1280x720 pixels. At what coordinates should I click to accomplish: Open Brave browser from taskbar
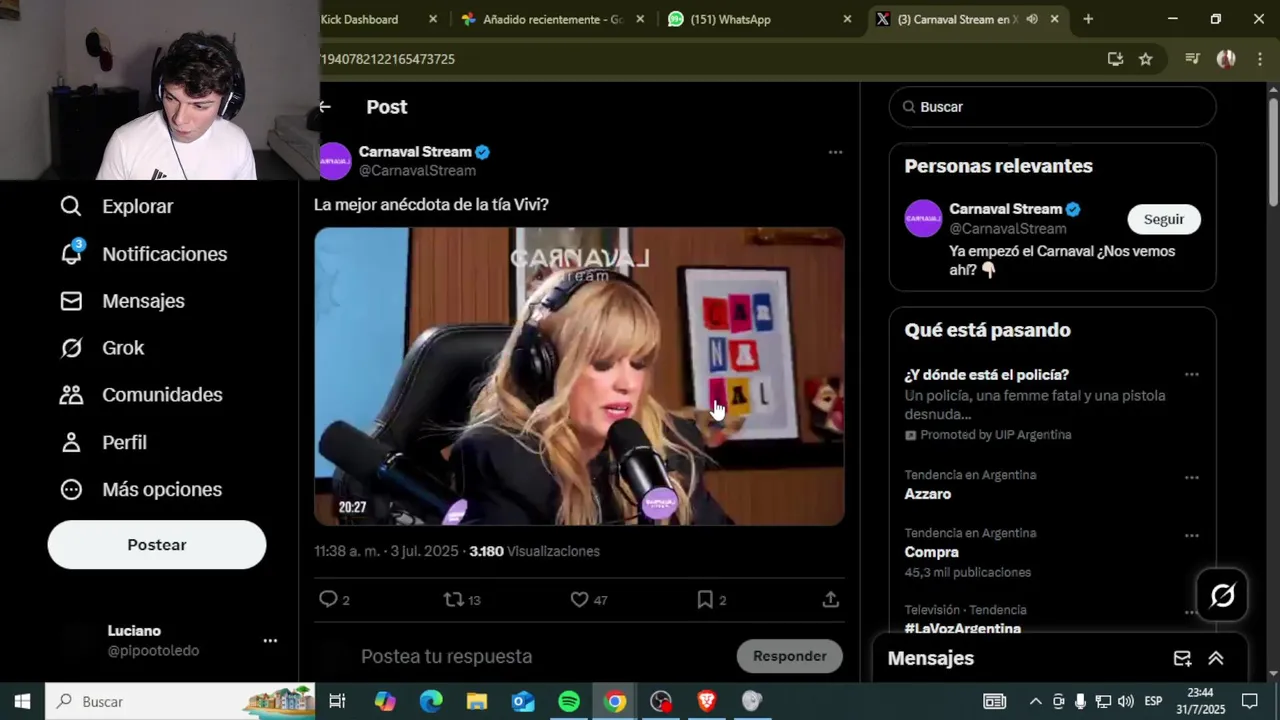(707, 702)
